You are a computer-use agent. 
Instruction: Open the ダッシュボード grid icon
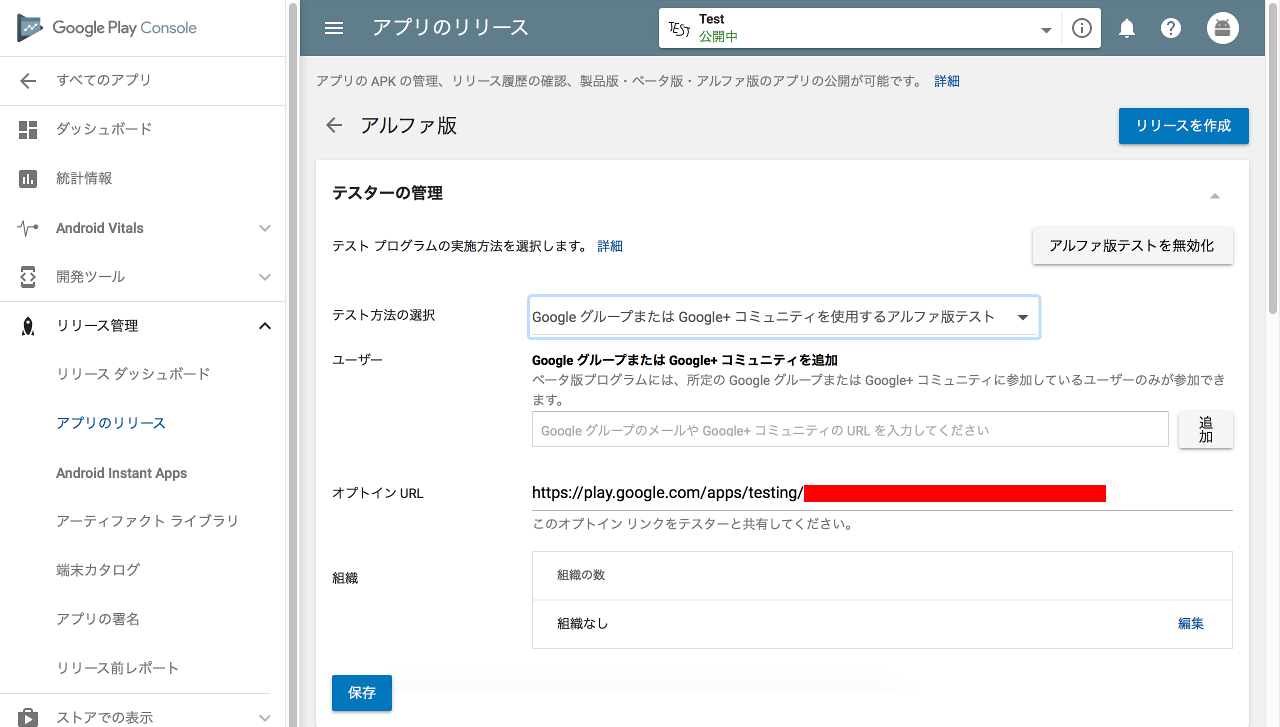[28, 130]
